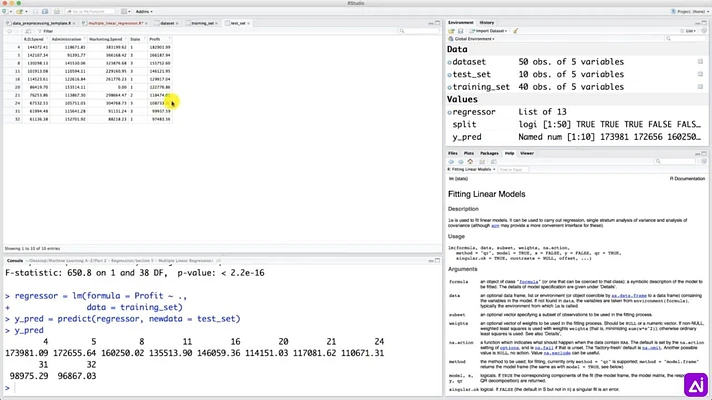The height and width of the screenshot is (400, 712).
Task: Click the Help print icon
Action: [x=482, y=162]
